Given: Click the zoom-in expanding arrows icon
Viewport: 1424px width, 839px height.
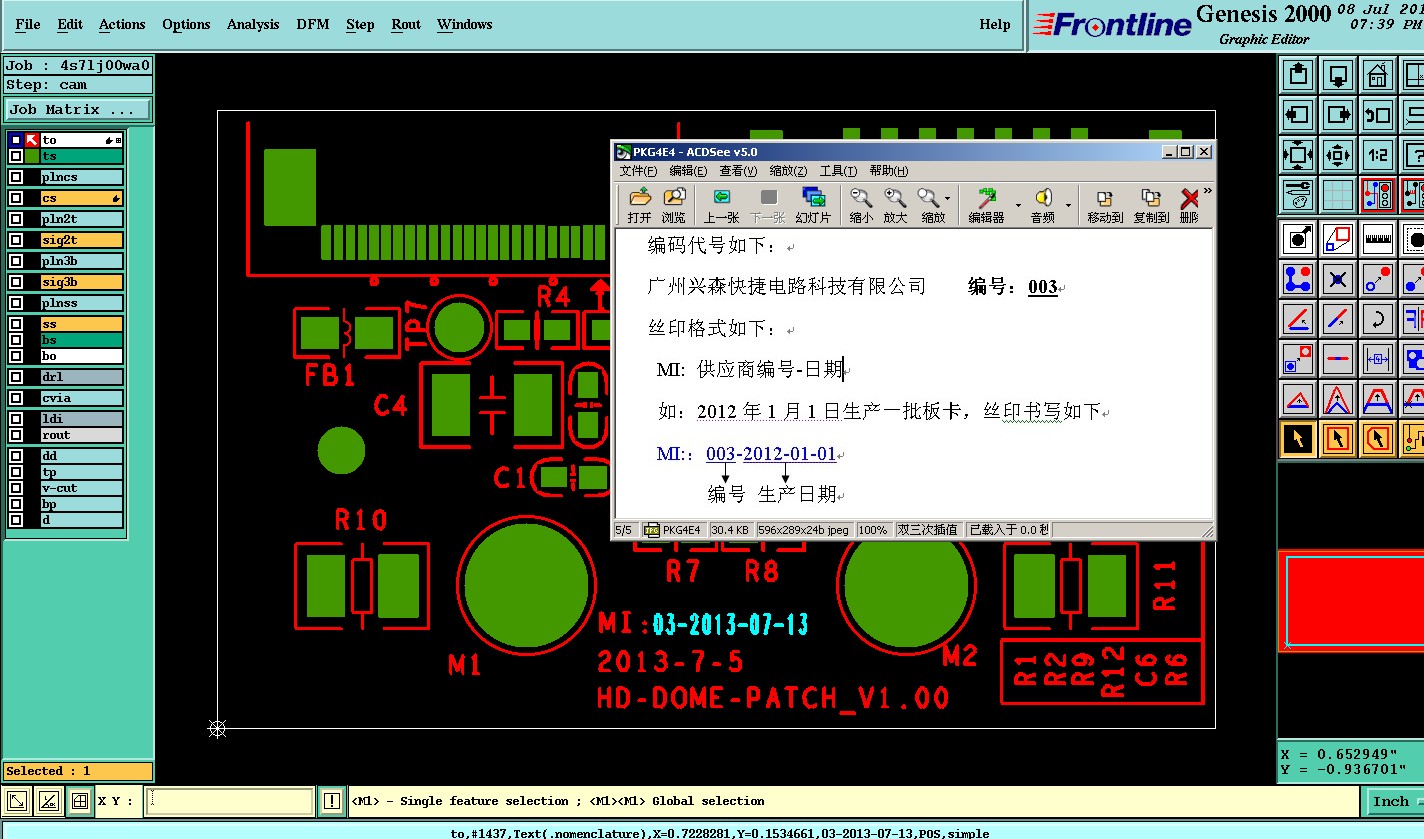Looking at the screenshot, I should (1298, 154).
